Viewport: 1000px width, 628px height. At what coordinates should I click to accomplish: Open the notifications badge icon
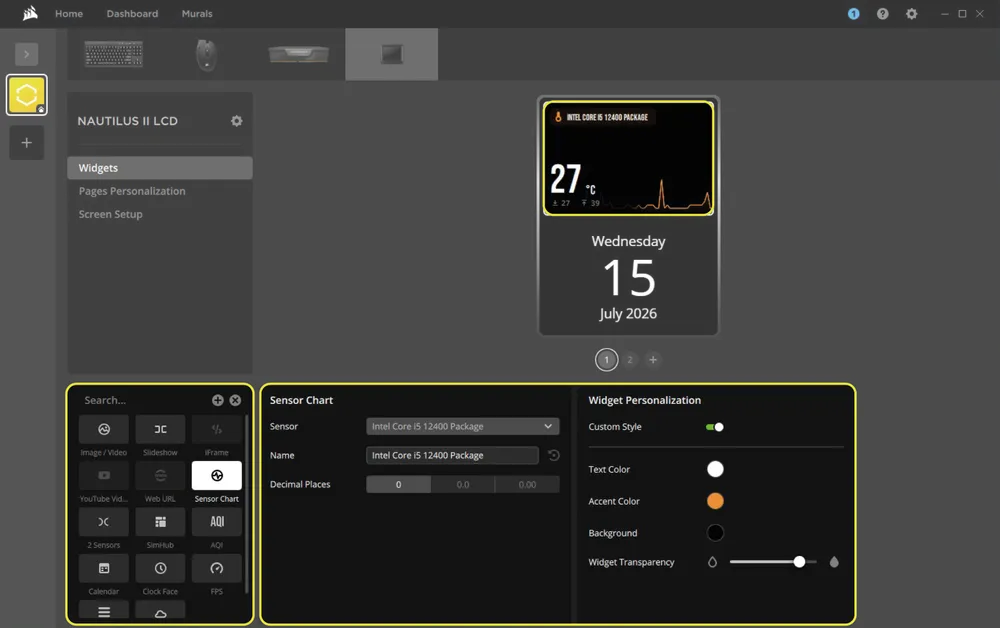point(853,13)
